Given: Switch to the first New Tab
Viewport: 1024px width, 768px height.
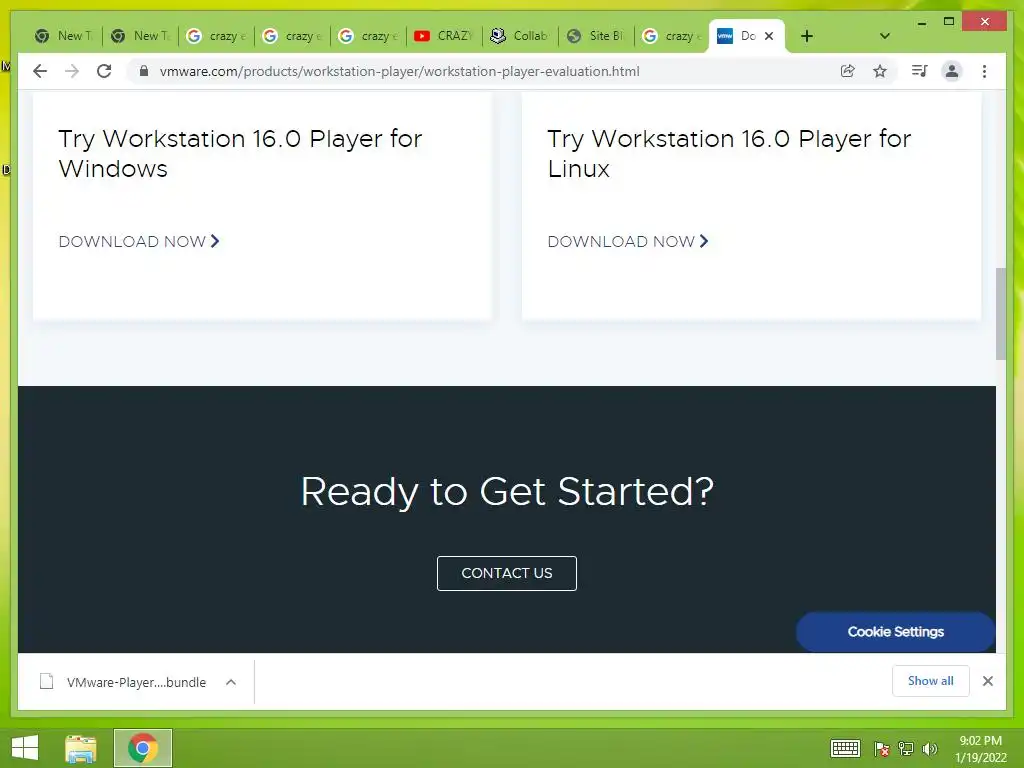Looking at the screenshot, I should [x=63, y=36].
